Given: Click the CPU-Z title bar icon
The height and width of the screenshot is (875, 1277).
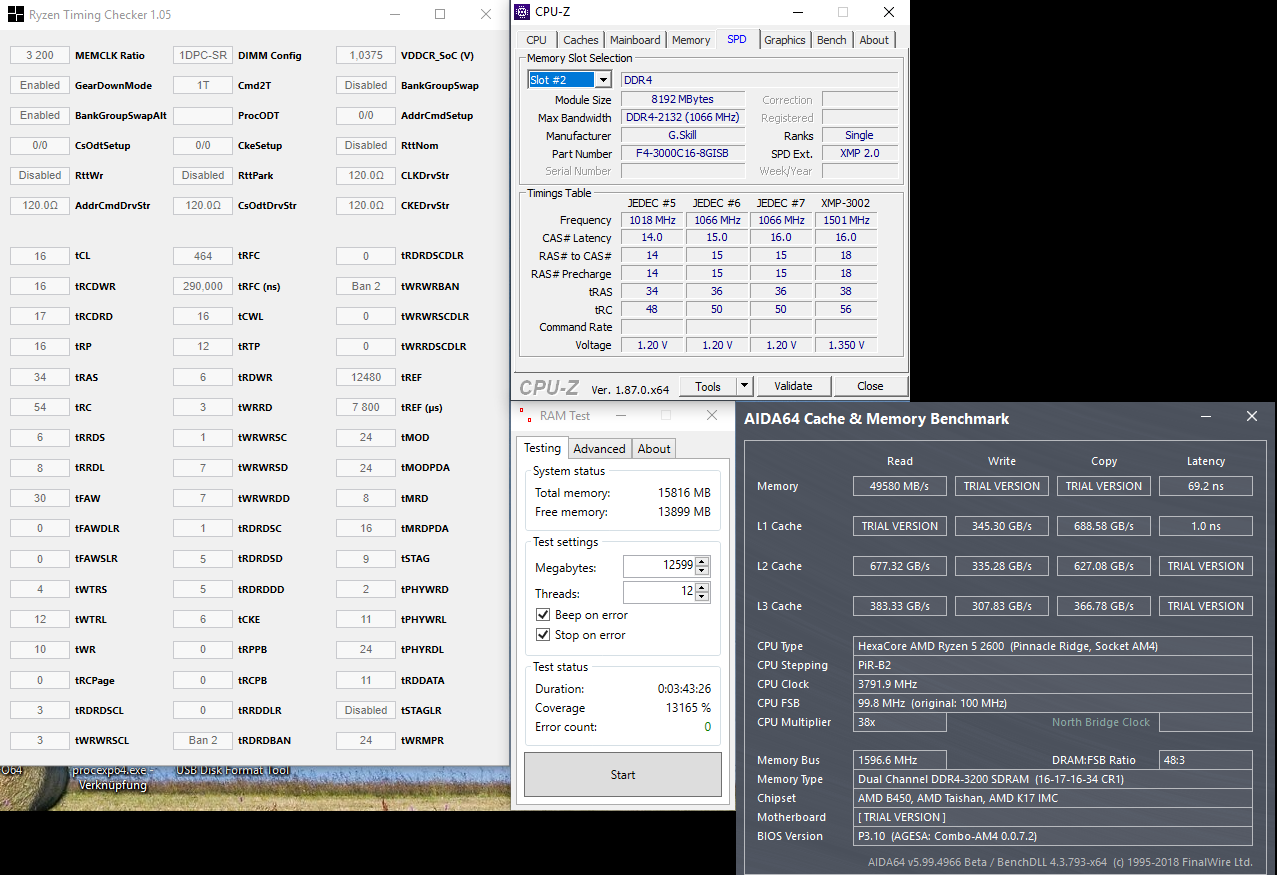Looking at the screenshot, I should pyautogui.click(x=523, y=12).
